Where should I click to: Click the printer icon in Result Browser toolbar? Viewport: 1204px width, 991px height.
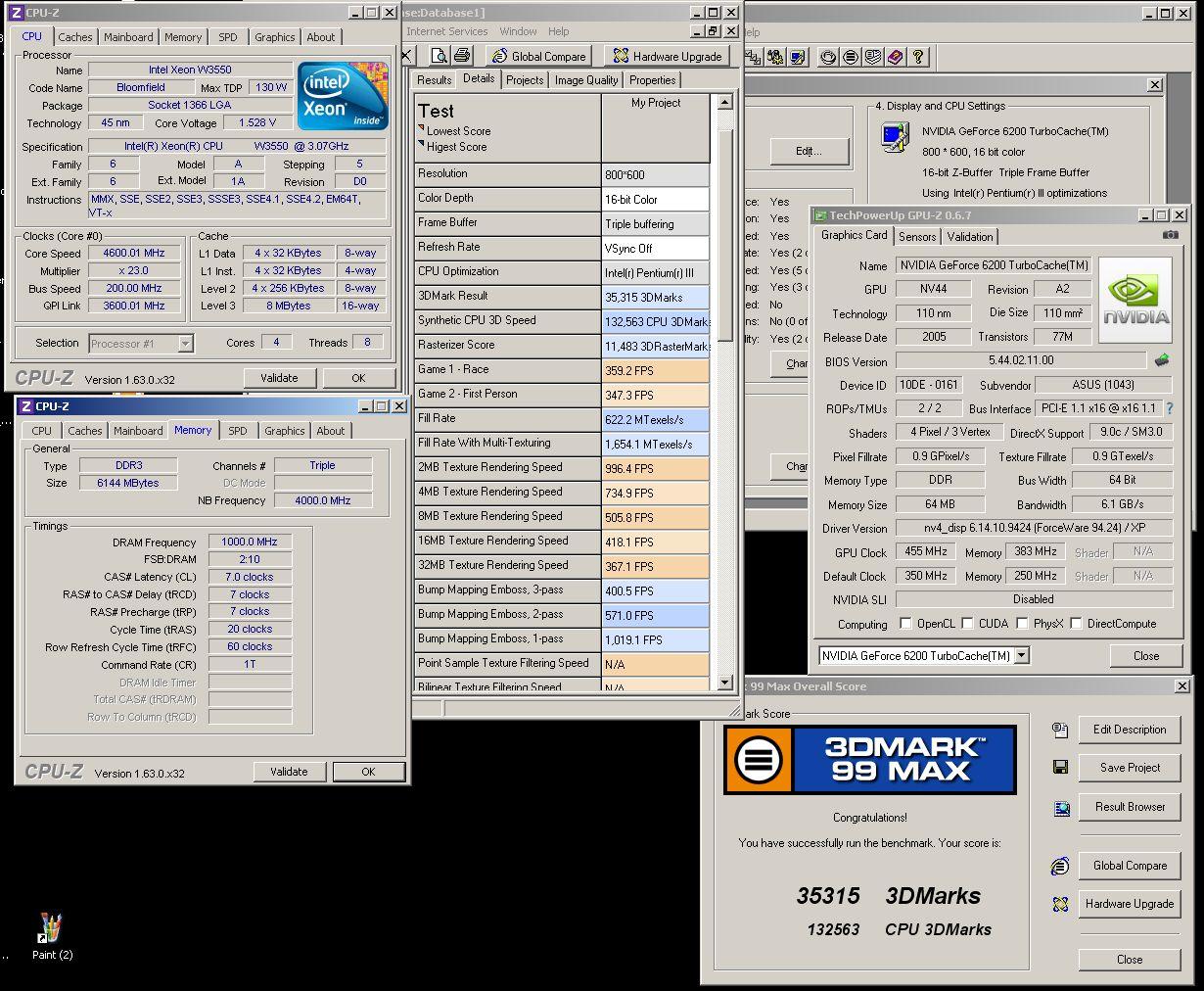pyautogui.click(x=462, y=56)
